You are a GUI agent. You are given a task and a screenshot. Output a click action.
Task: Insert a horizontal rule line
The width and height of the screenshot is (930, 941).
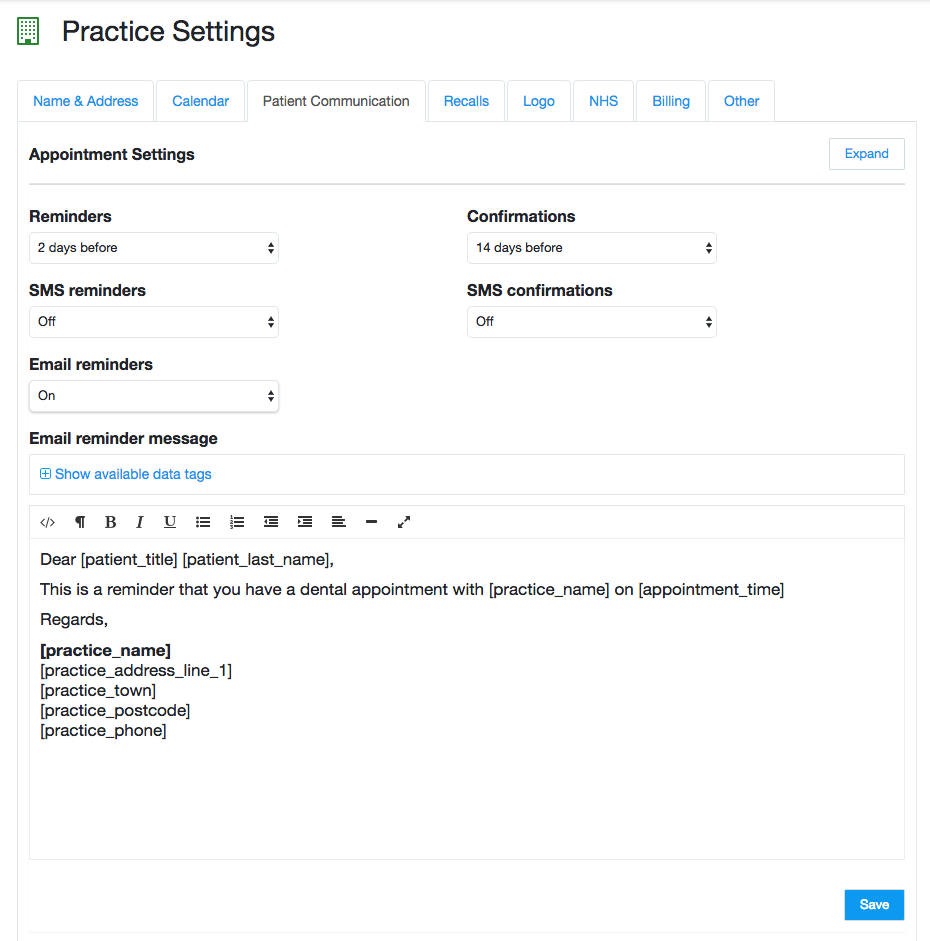[371, 522]
